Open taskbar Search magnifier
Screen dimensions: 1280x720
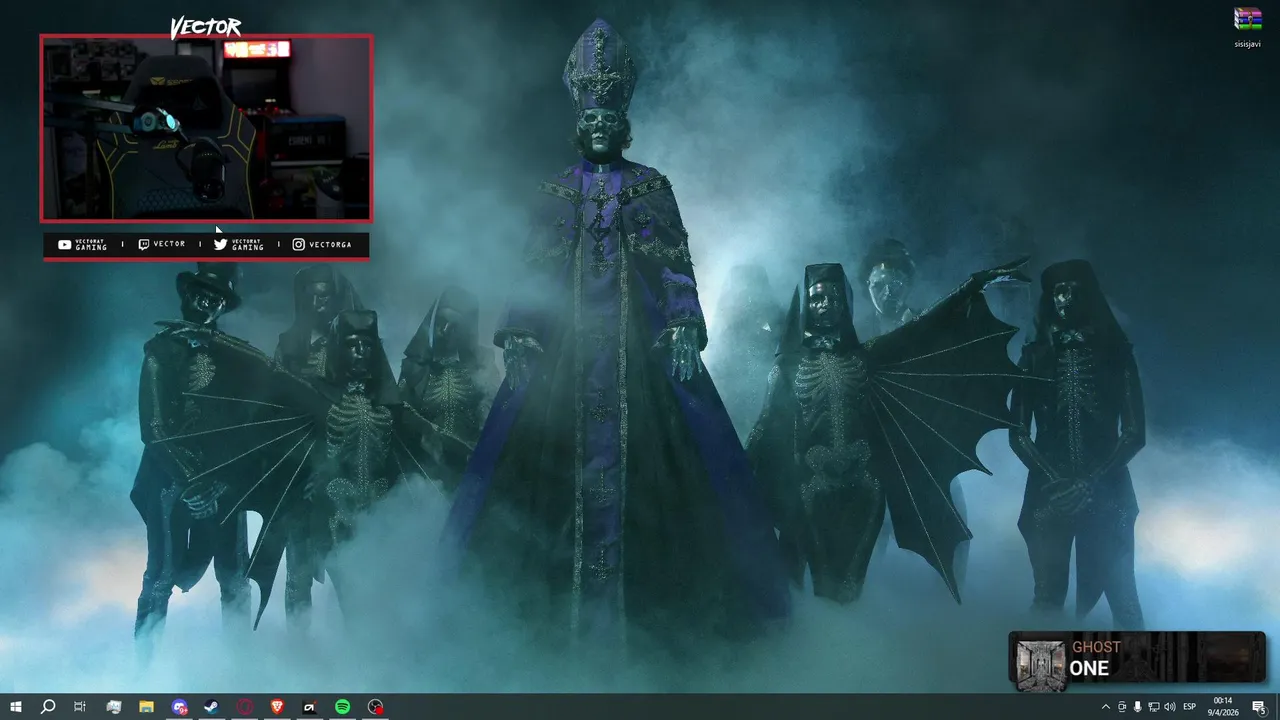coord(48,707)
